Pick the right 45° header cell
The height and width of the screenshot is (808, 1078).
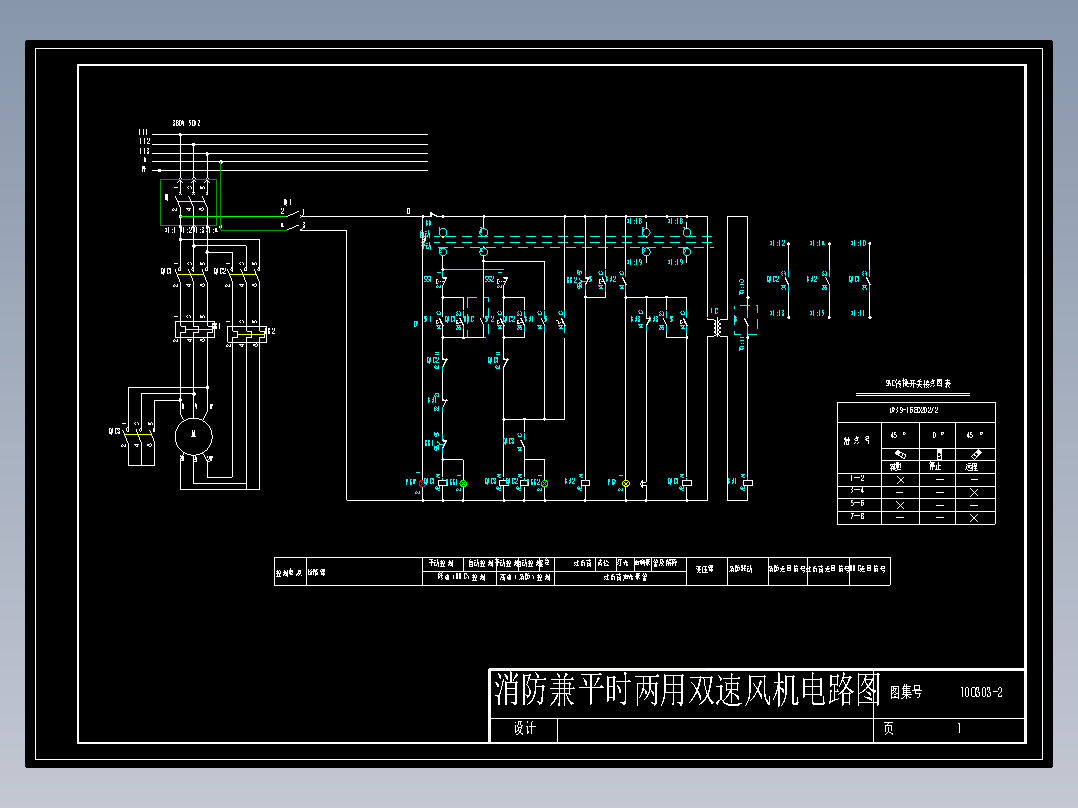click(976, 435)
